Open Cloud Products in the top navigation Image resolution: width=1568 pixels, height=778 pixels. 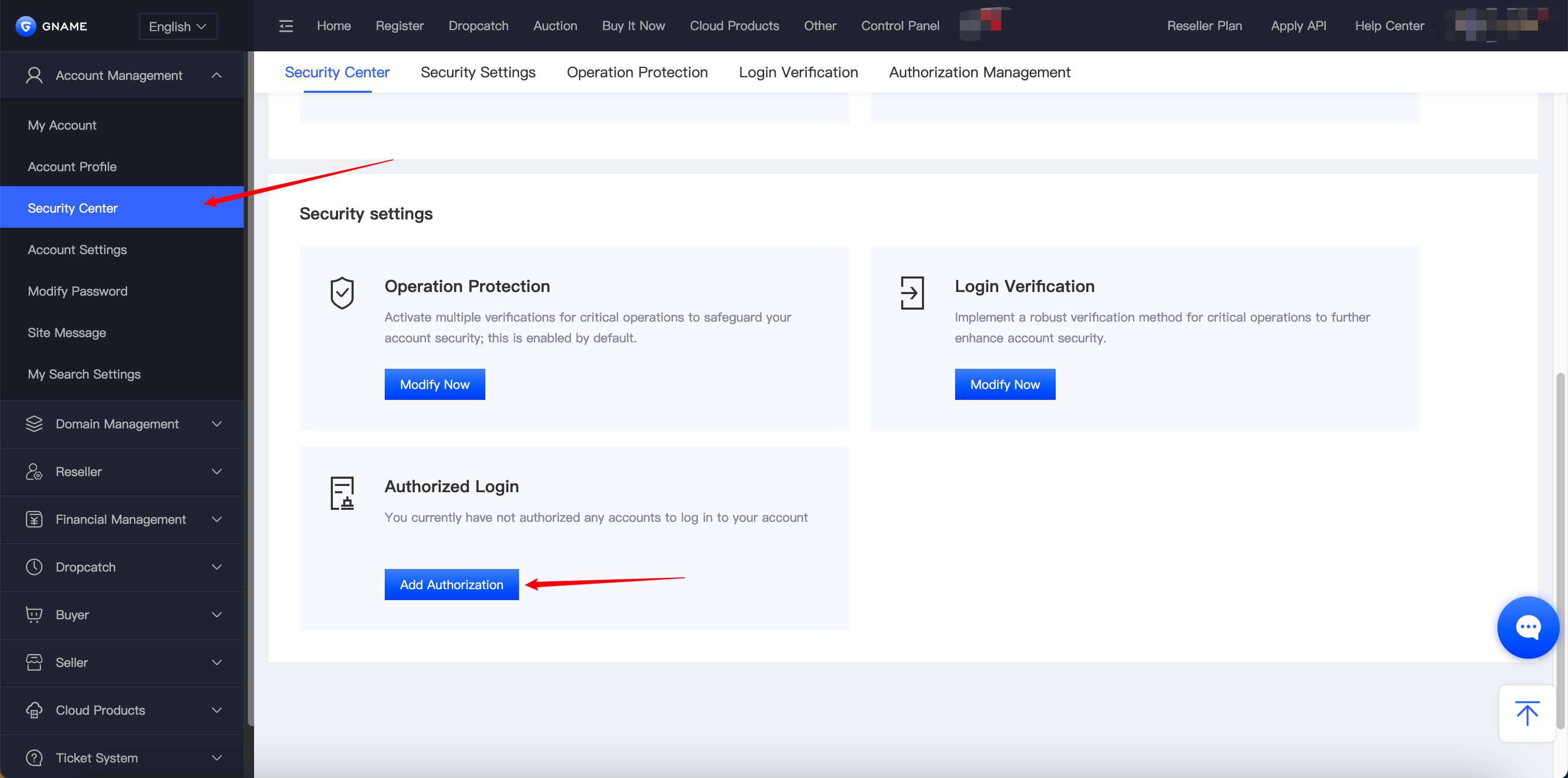tap(734, 26)
